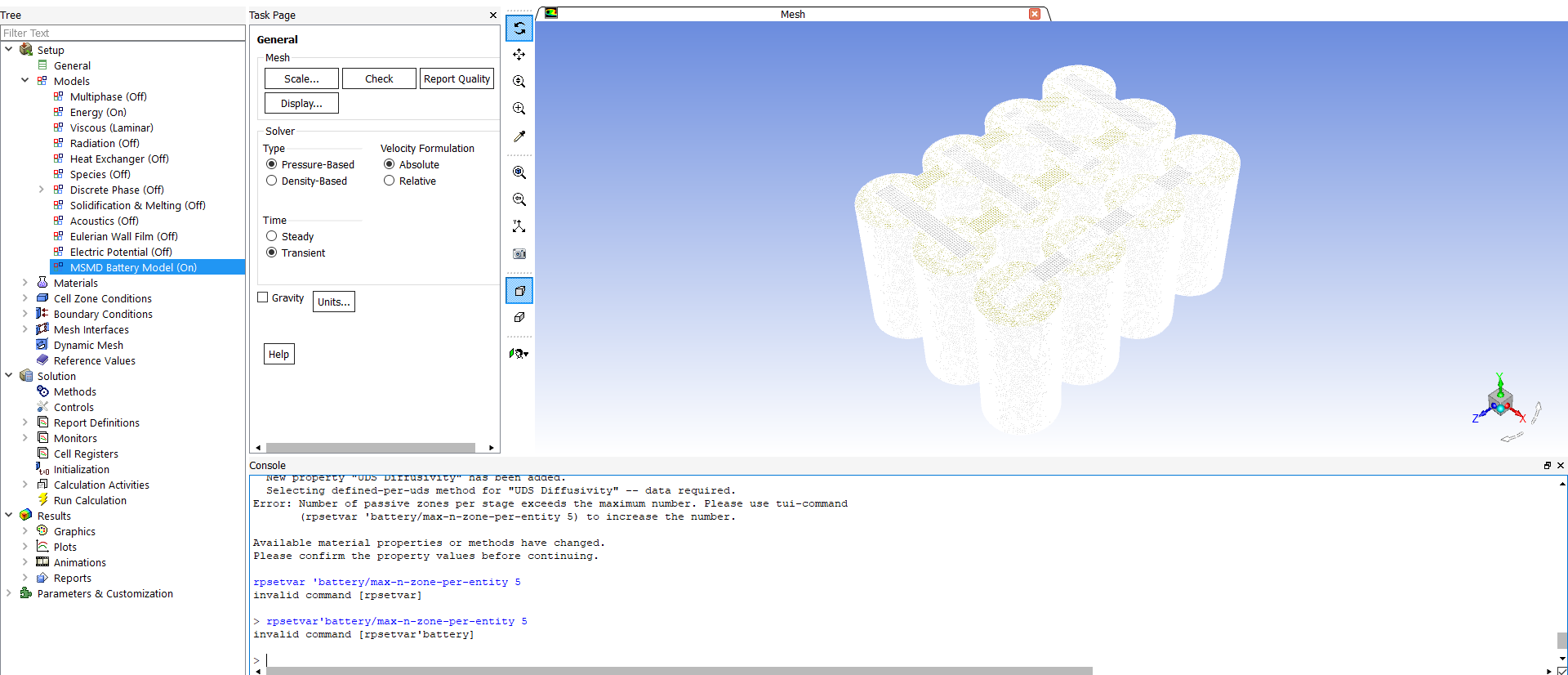Enable the Gravity checkbox
Viewport: 1568px width, 675px height.
(263, 297)
